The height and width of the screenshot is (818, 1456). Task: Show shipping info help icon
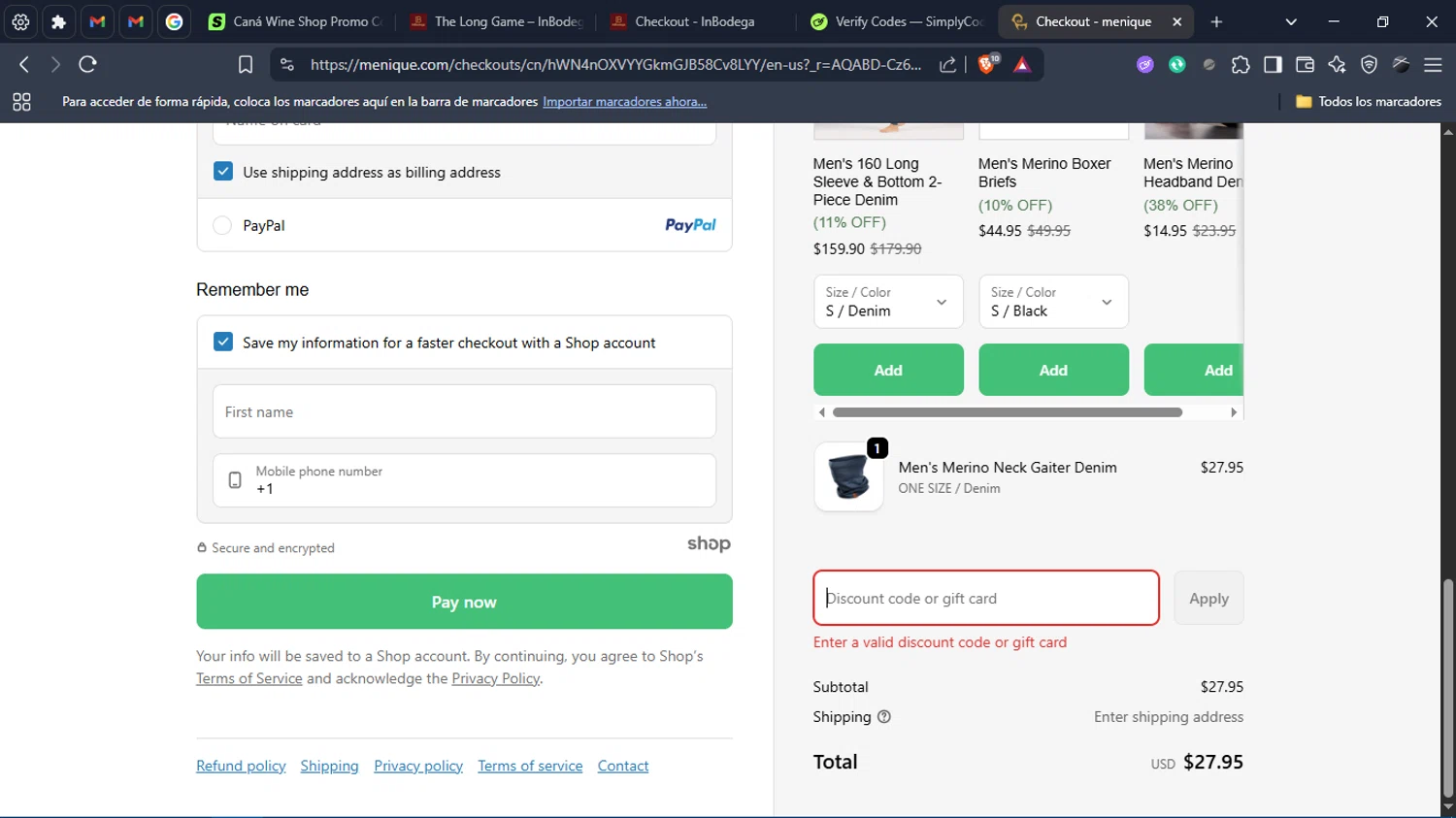coord(884,717)
